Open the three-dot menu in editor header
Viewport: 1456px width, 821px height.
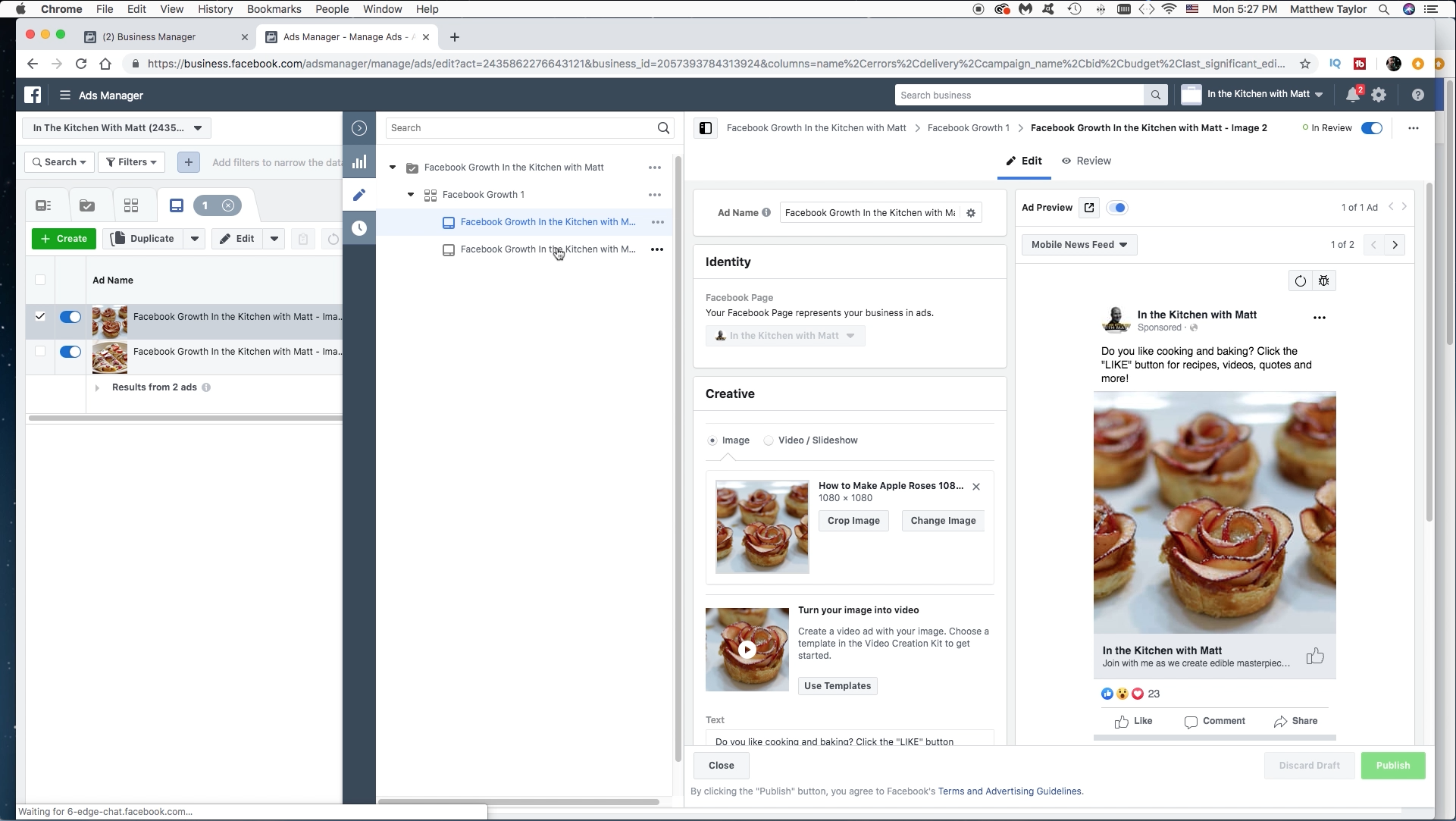tap(1414, 128)
